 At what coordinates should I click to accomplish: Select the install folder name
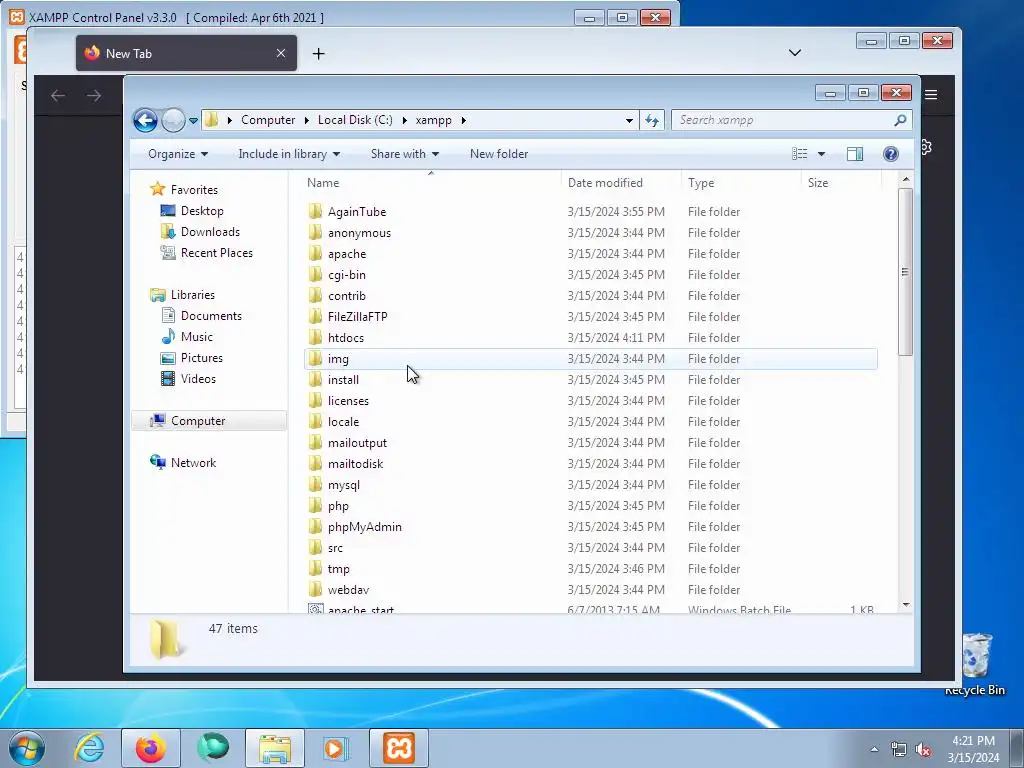point(344,380)
